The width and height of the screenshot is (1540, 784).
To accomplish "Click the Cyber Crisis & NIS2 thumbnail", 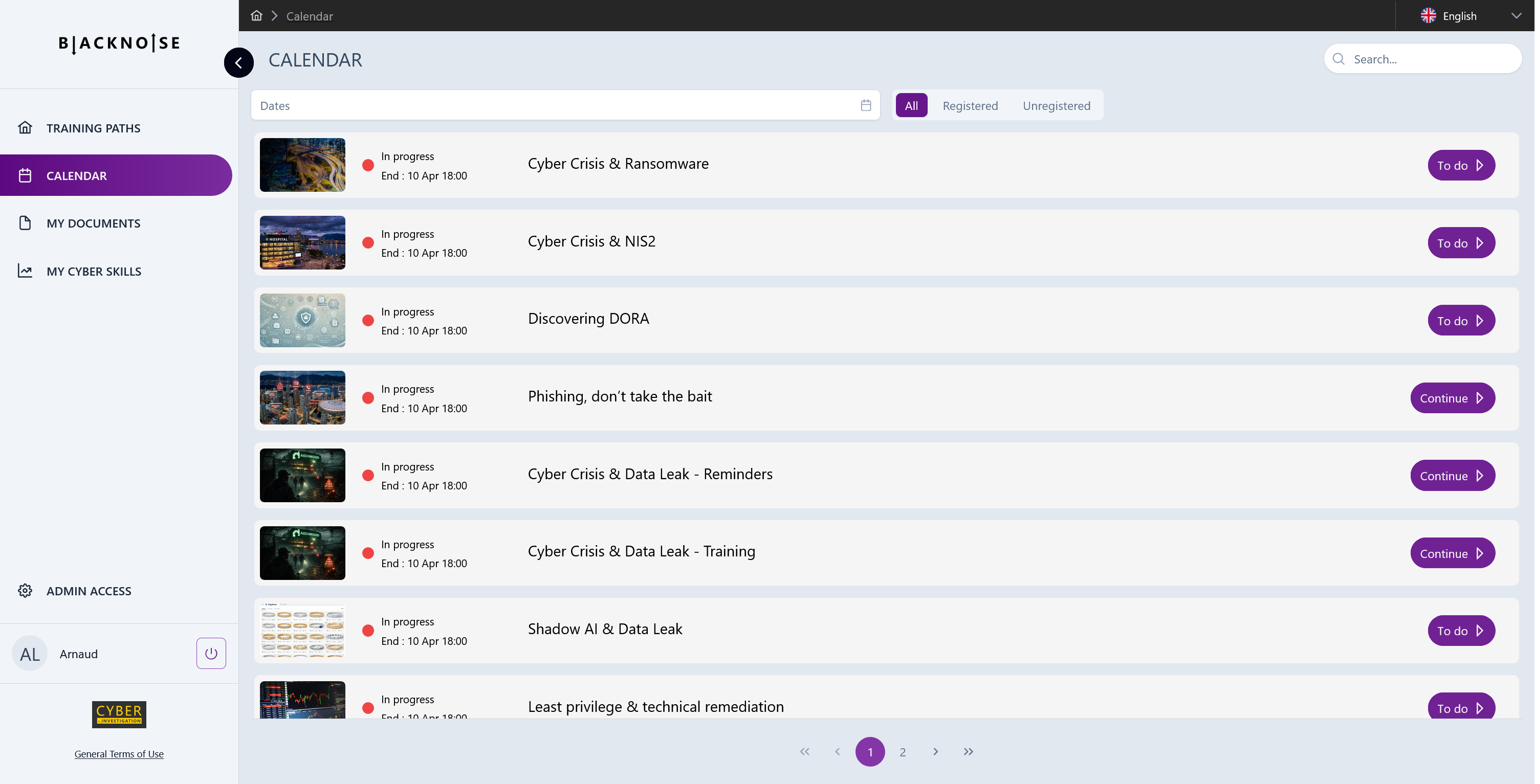I will [302, 243].
